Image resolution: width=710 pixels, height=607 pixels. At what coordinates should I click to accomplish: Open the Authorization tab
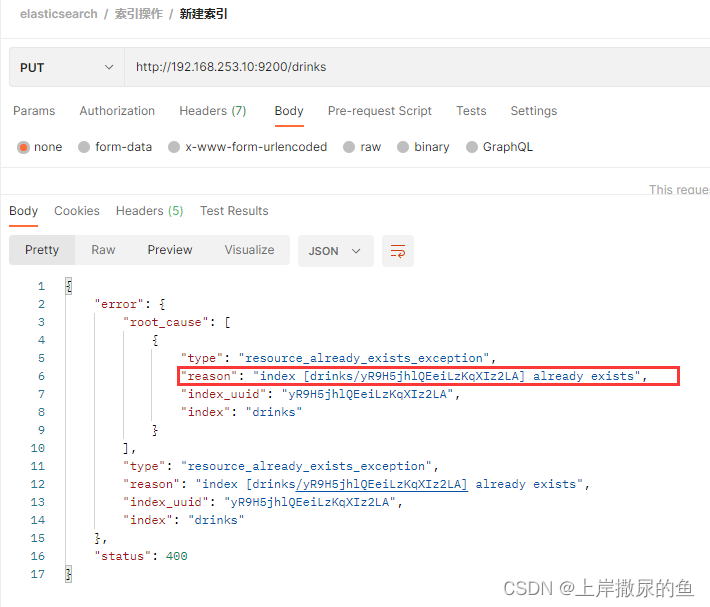(x=117, y=111)
